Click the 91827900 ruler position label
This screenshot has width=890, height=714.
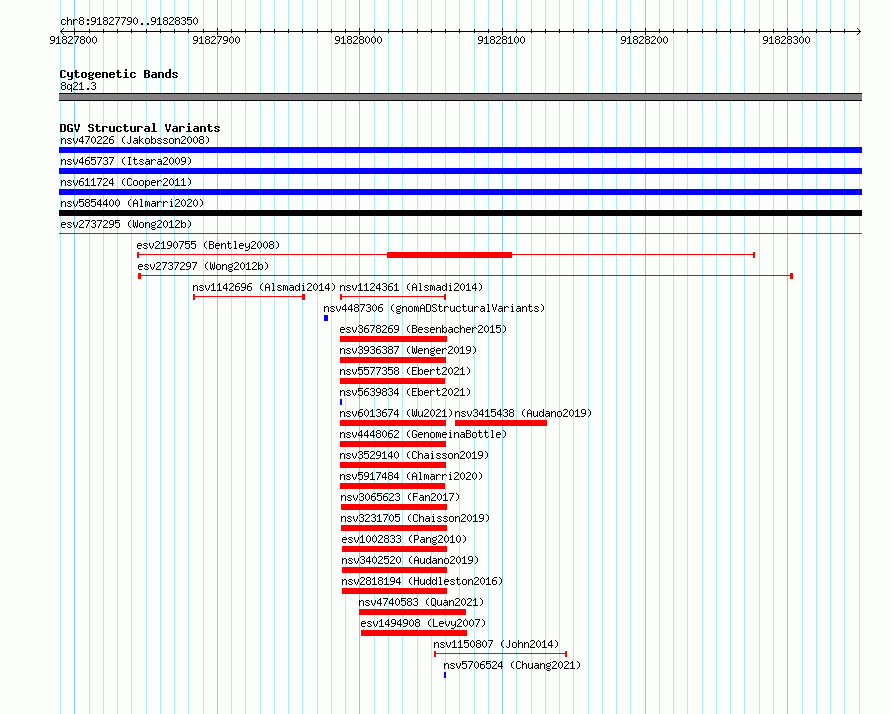pos(216,40)
